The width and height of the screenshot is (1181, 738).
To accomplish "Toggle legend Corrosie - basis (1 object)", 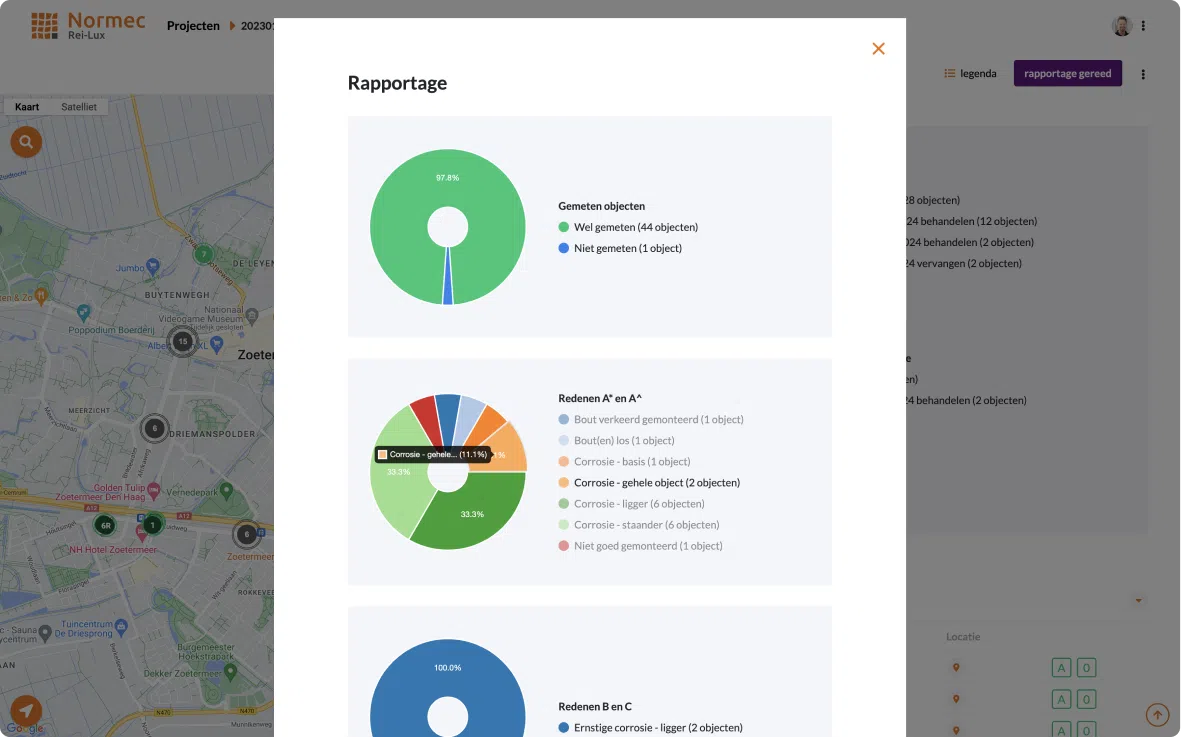I will point(624,462).
